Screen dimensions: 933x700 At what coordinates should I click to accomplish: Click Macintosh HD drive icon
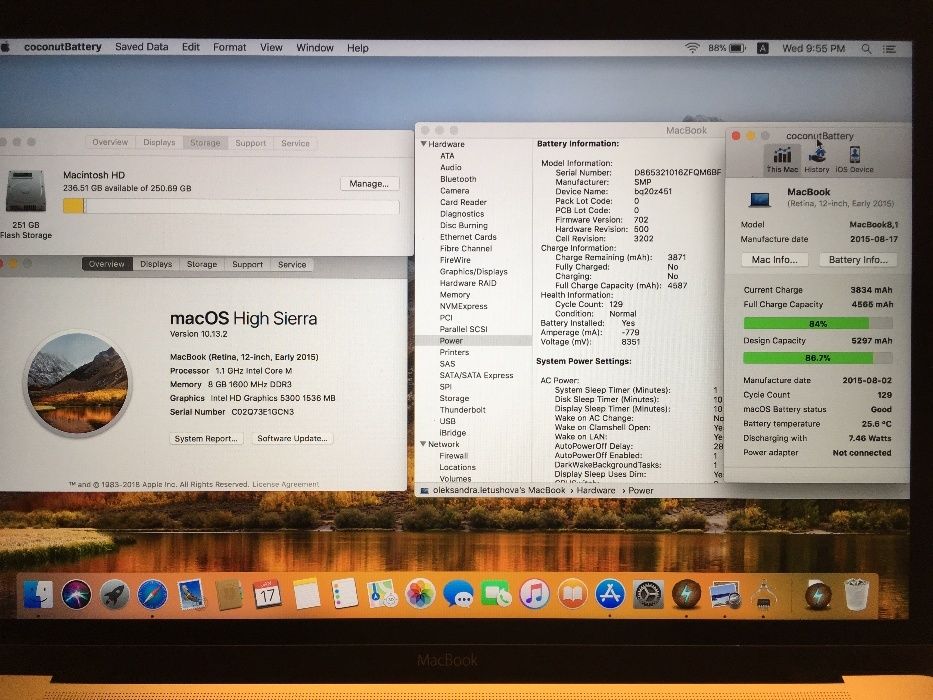click(26, 192)
